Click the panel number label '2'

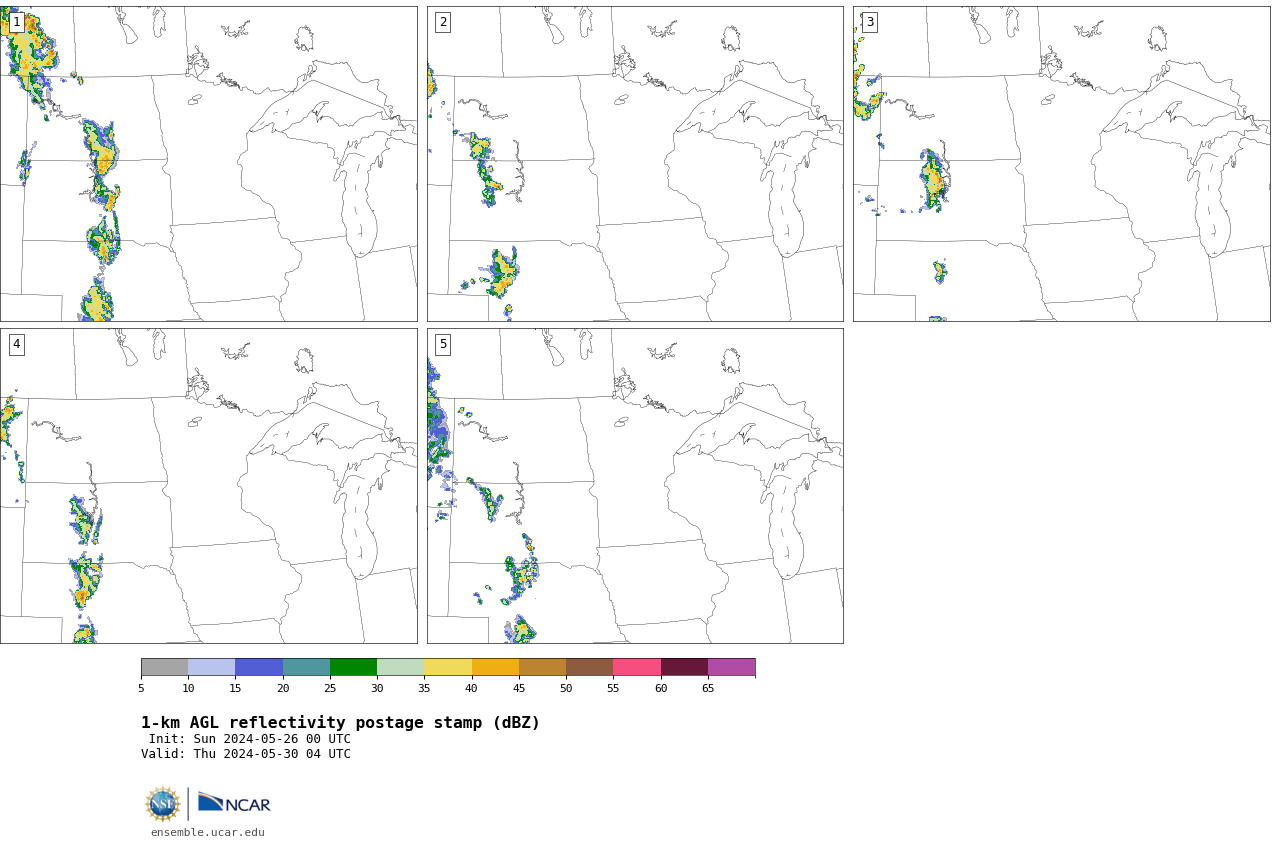coord(443,22)
